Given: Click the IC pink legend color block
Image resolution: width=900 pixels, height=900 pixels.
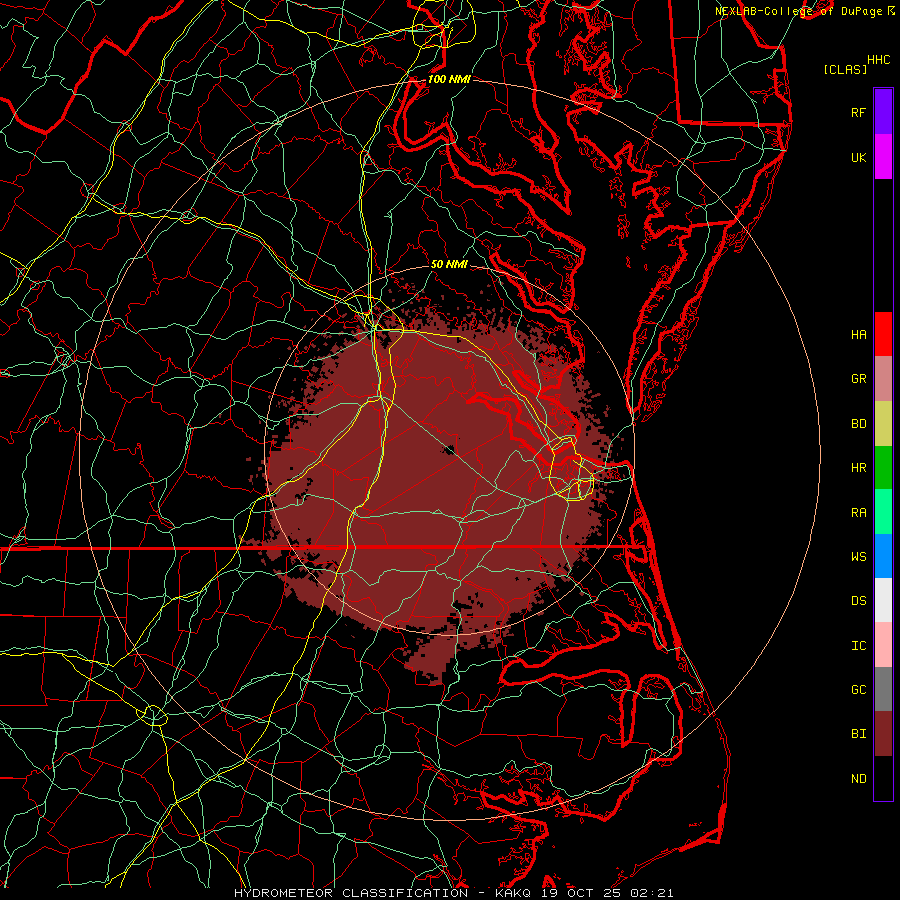Looking at the screenshot, I should (883, 645).
